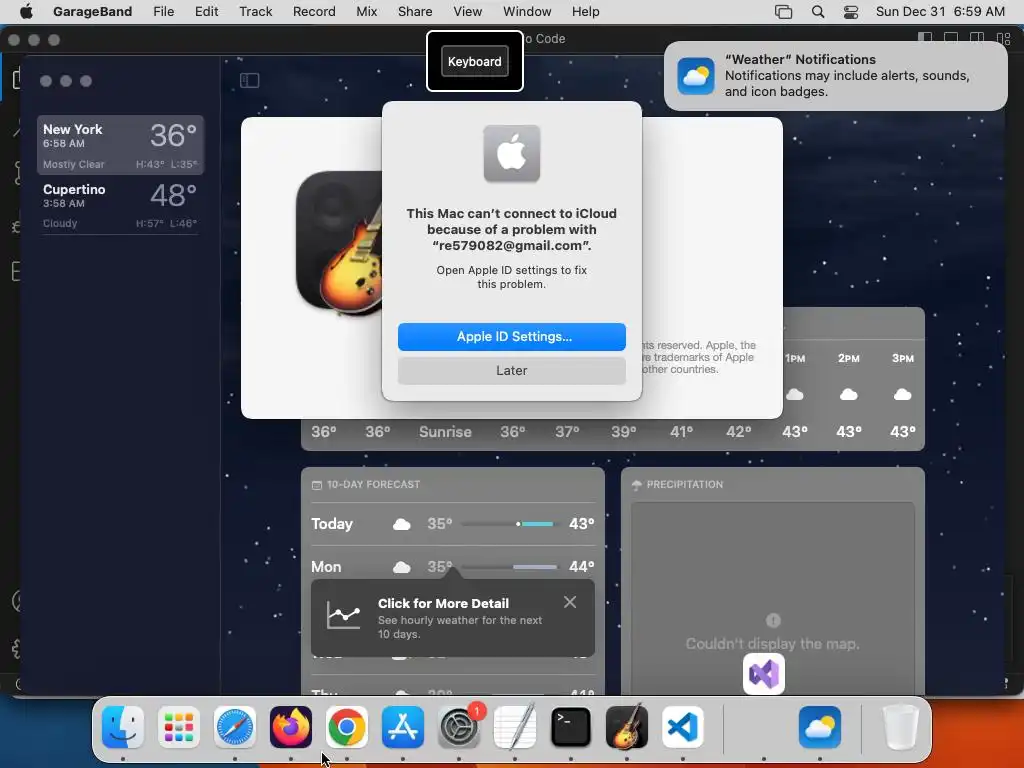1024x768 pixels.
Task: Toggle the Weather sidebar panel icon
Action: (249, 80)
